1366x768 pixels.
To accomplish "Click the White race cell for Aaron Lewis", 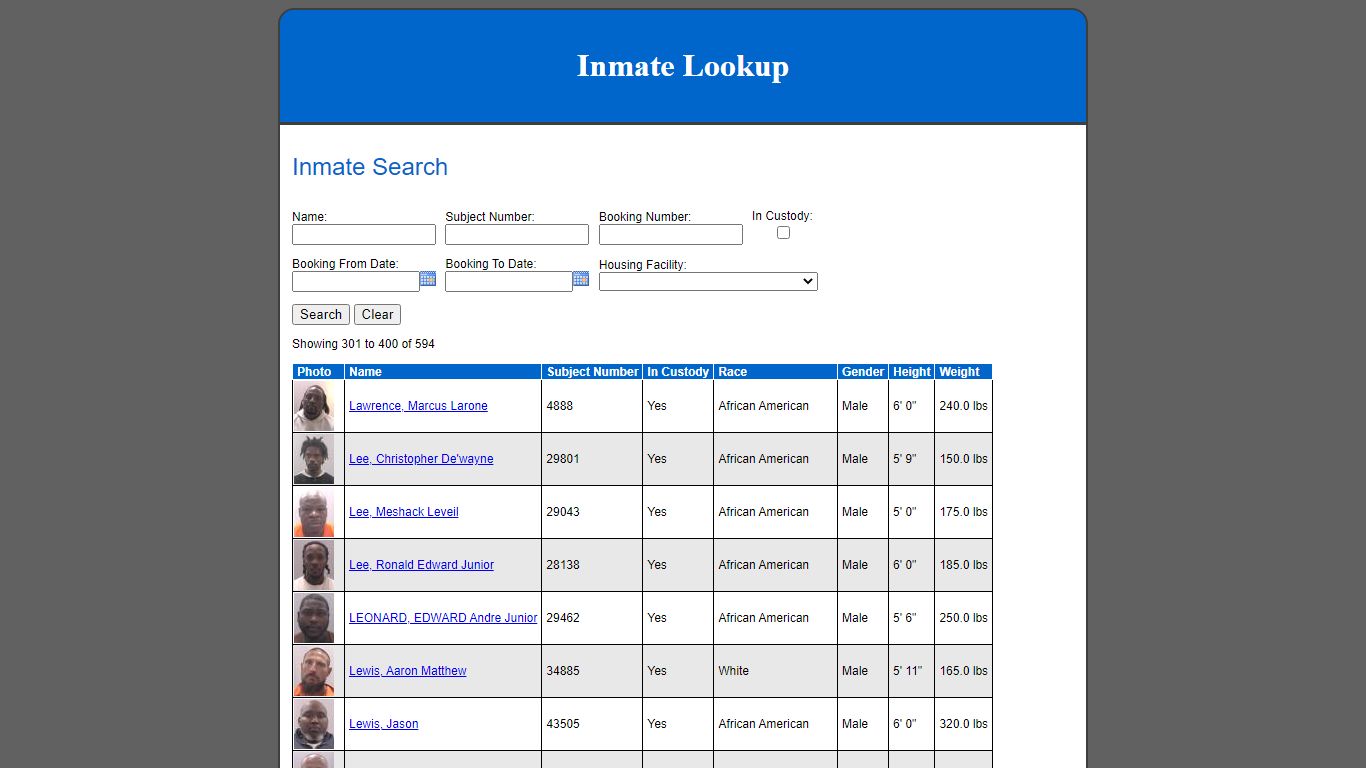I will tap(775, 671).
